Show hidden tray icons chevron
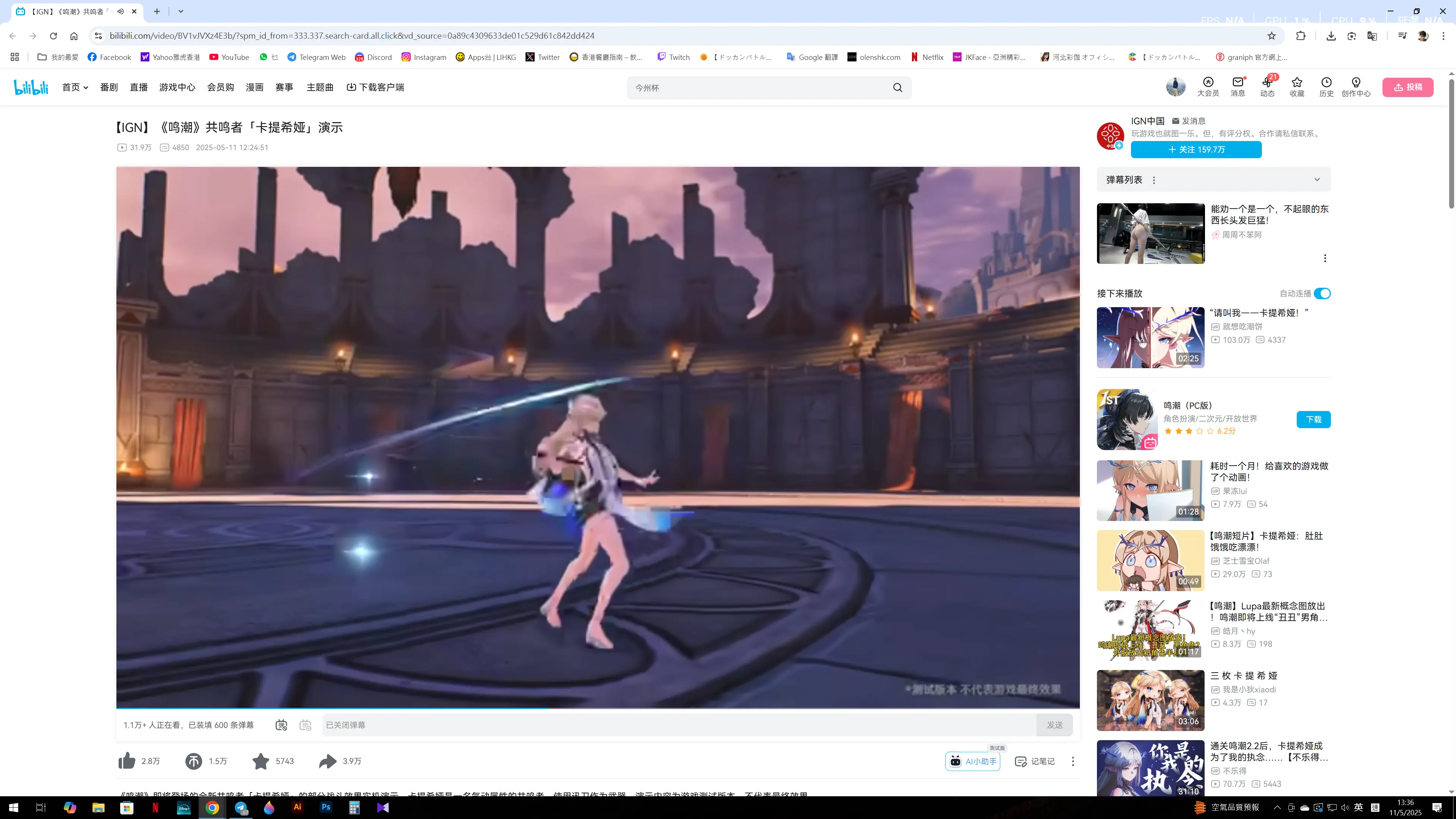 pos(1277,807)
